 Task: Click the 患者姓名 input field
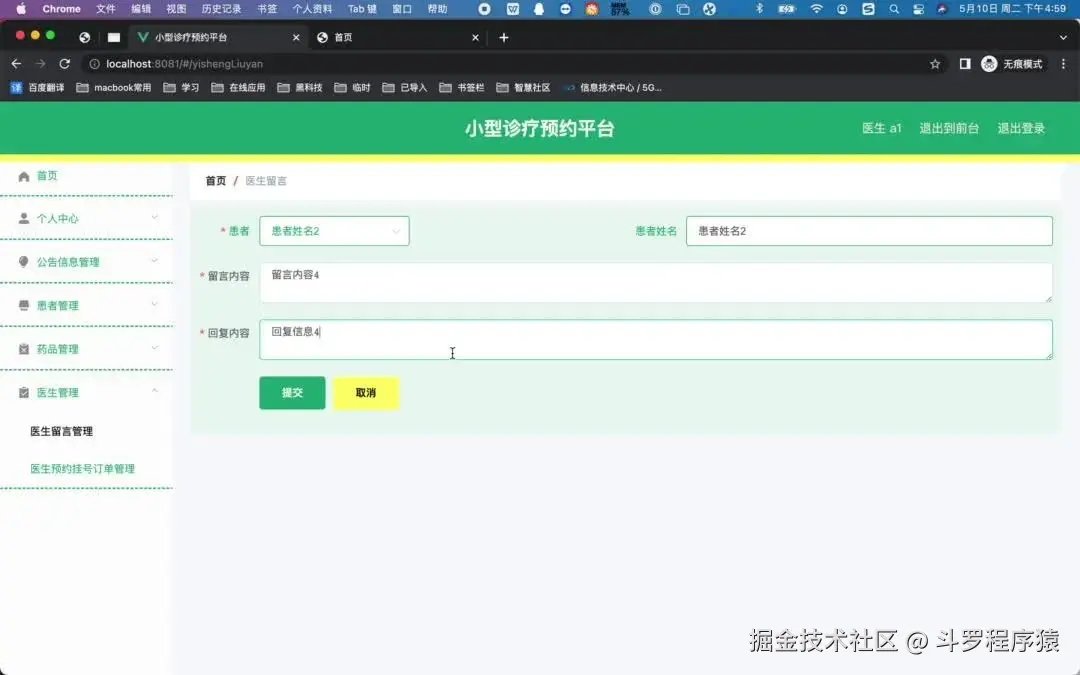869,231
